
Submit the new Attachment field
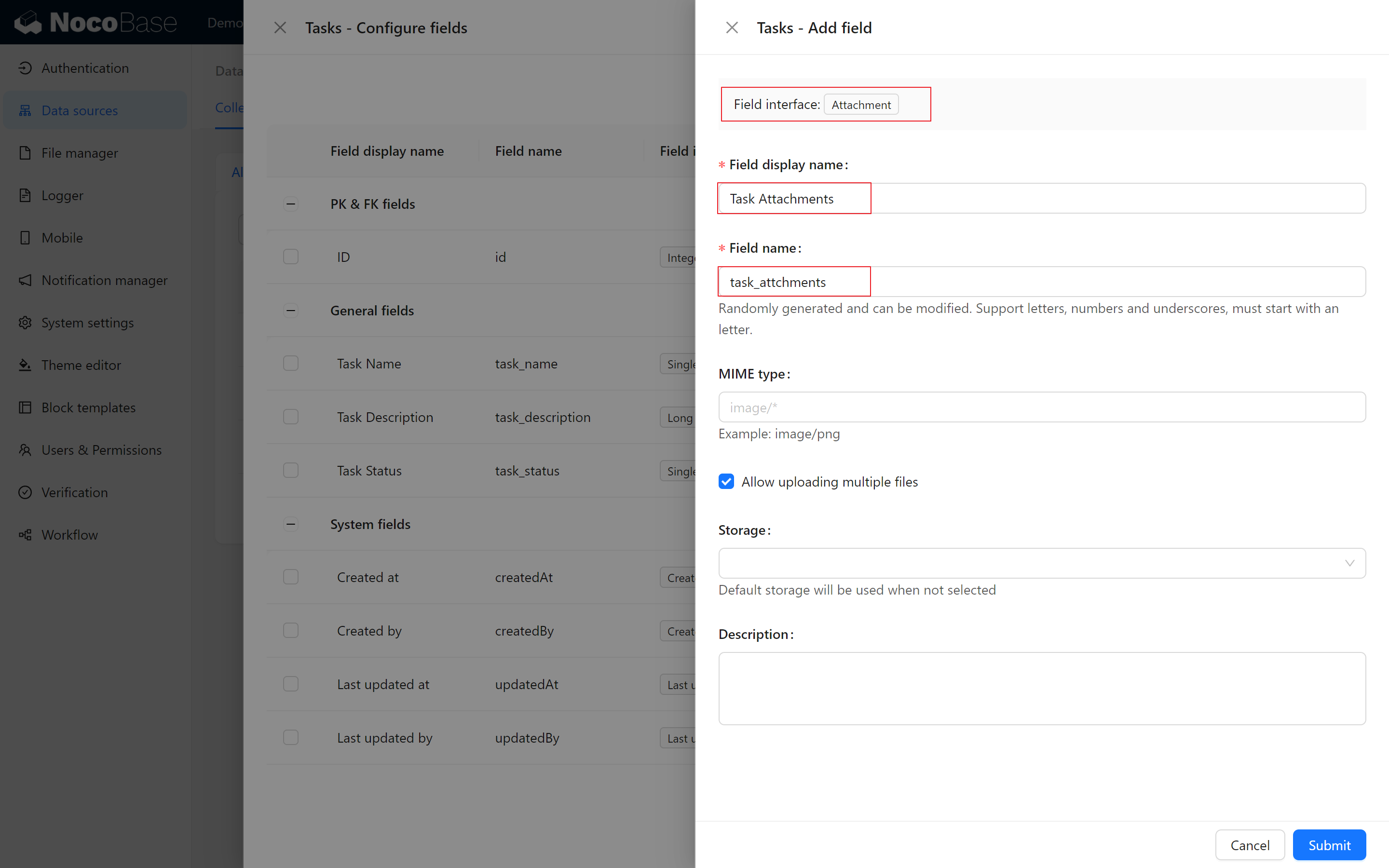coord(1329,845)
